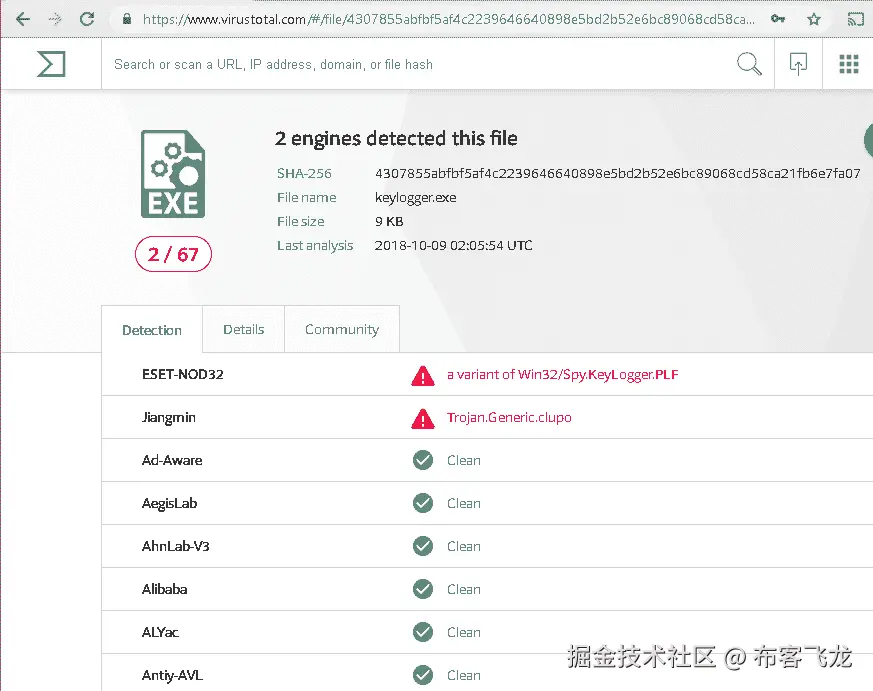This screenshot has height=691, width=873.
Task: Click the Win32/Spy.KeyLogger.PLF detection result
Action: (563, 375)
